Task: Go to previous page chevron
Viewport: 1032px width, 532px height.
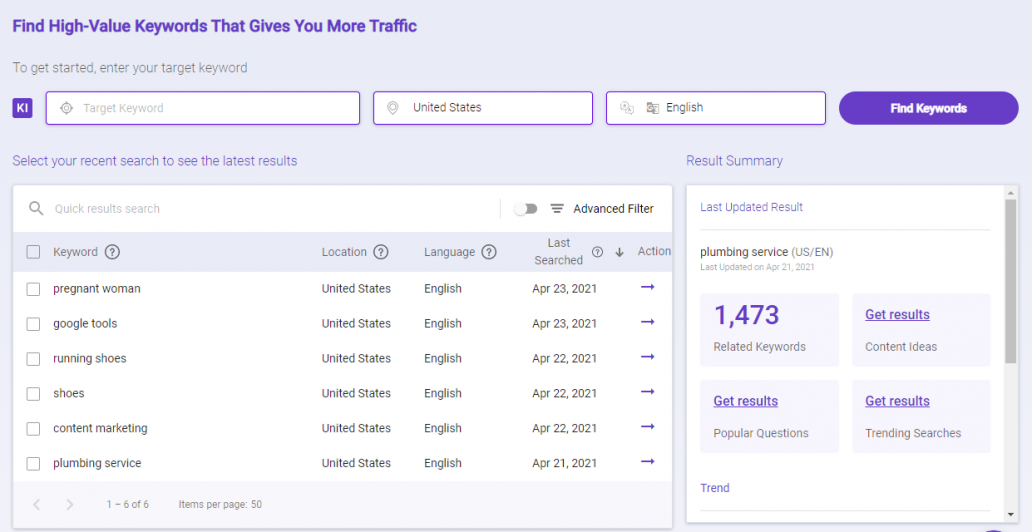Action: [37, 505]
